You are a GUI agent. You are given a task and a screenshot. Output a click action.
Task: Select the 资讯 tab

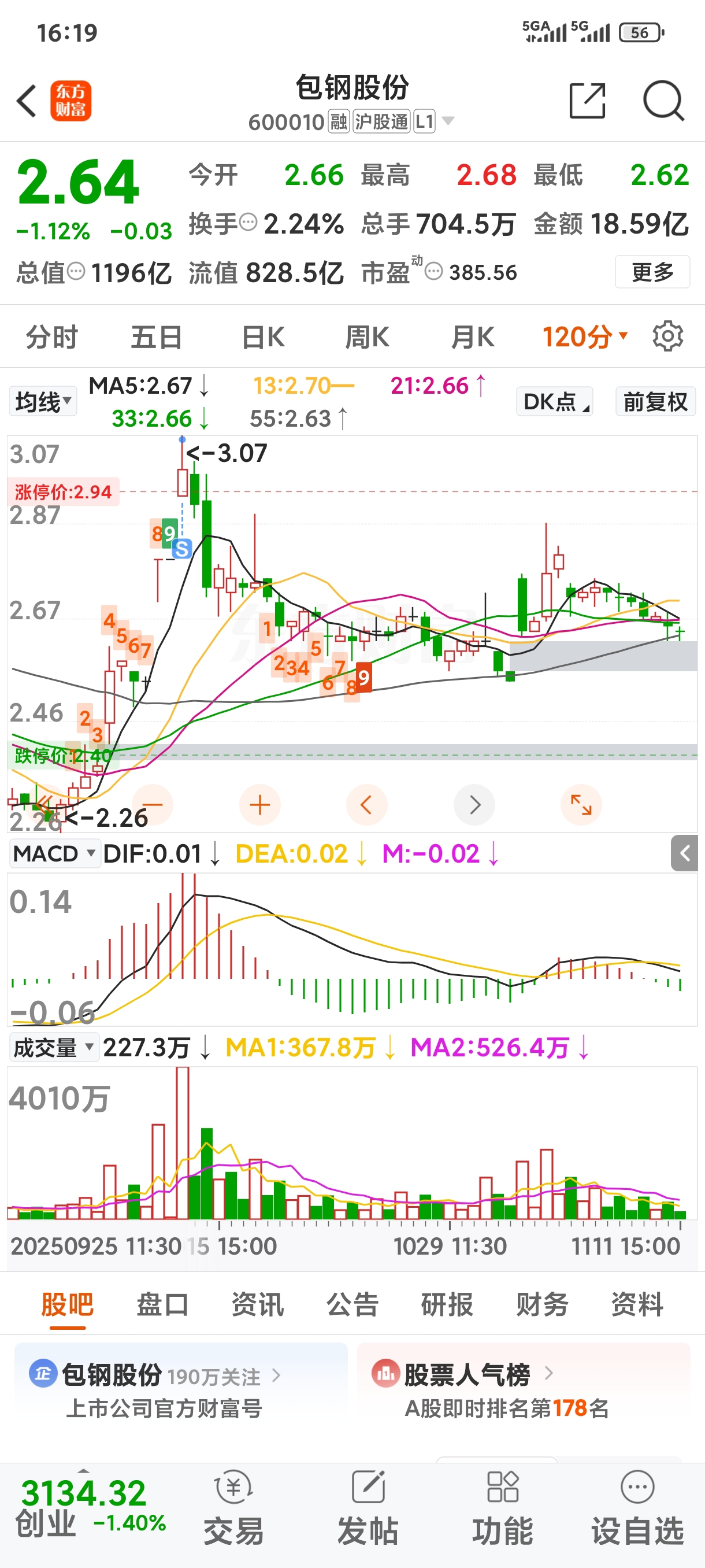pos(257,1304)
